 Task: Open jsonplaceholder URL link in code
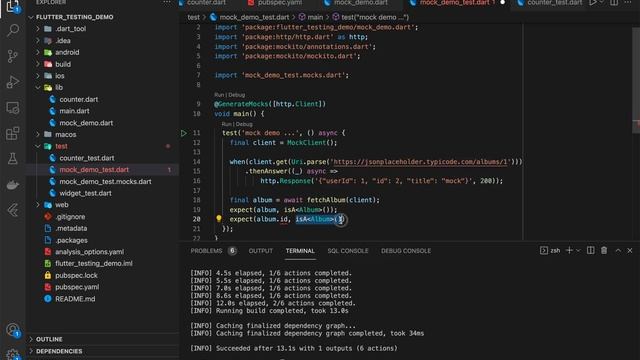click(420, 162)
